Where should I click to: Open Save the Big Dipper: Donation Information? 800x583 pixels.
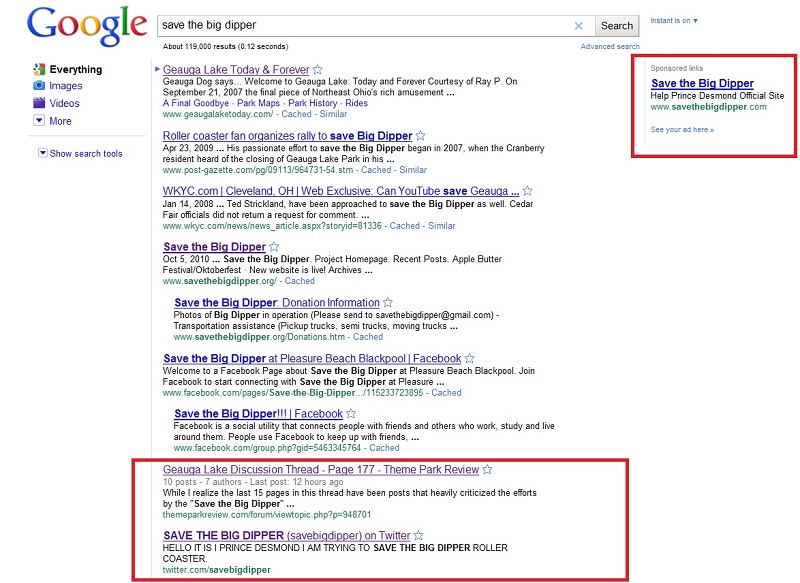(x=277, y=302)
